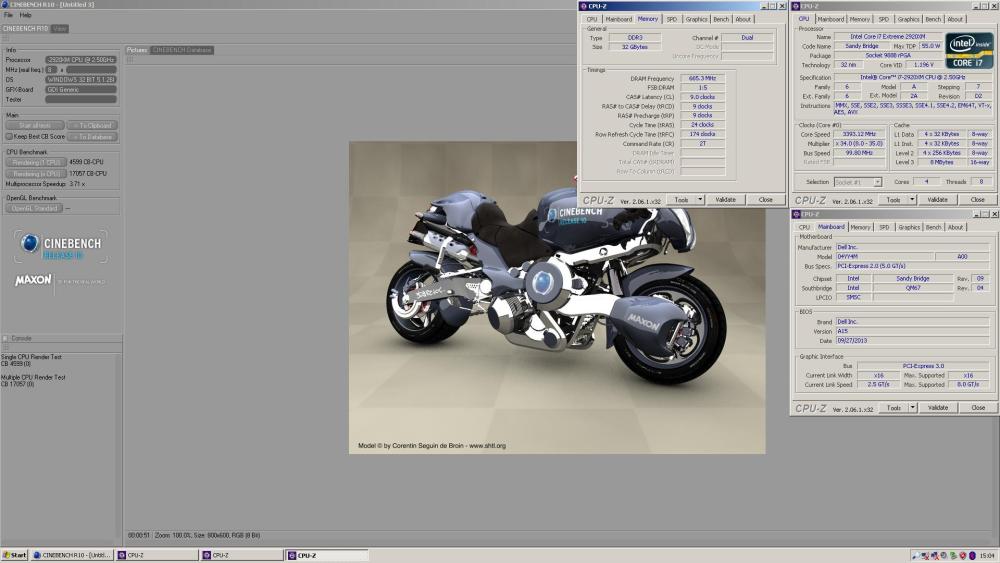Open the Bench tab in the CPU-tab CPU-Z window
Image resolution: width=1000 pixels, height=563 pixels.
[x=932, y=19]
